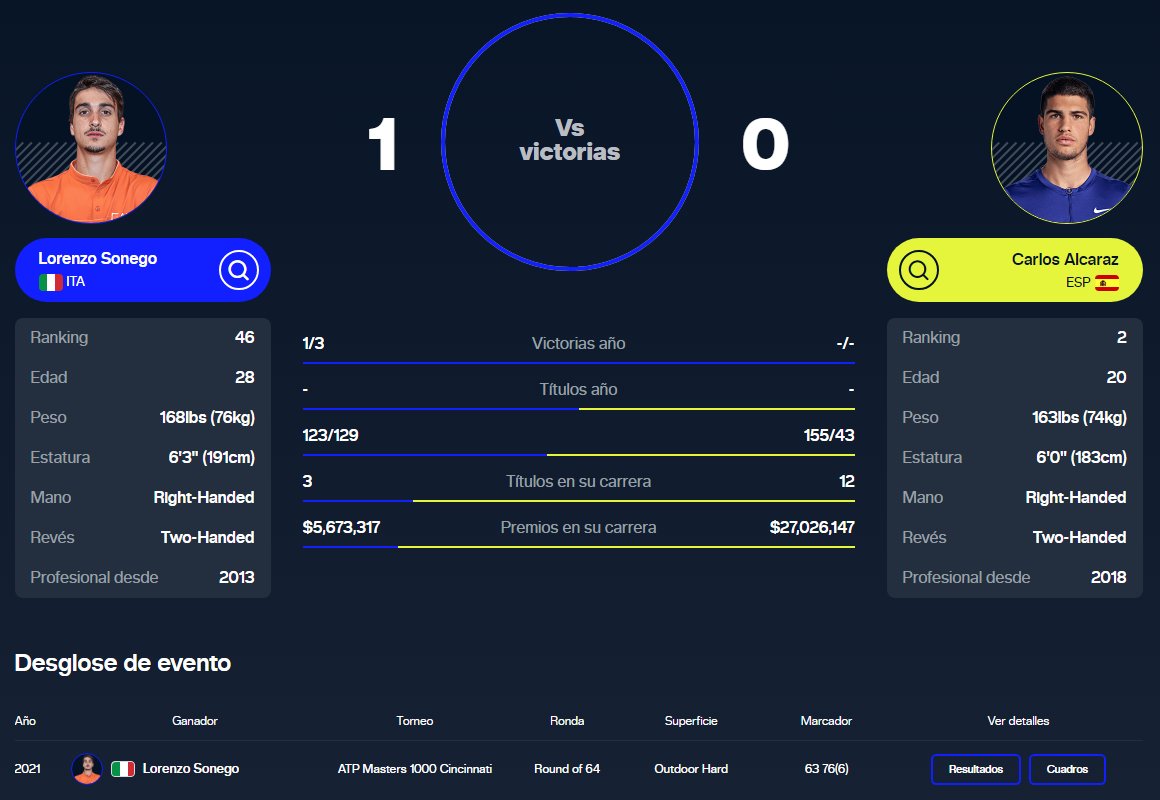Image resolution: width=1160 pixels, height=800 pixels.
Task: Click the Títulos año label
Action: pyautogui.click(x=579, y=389)
